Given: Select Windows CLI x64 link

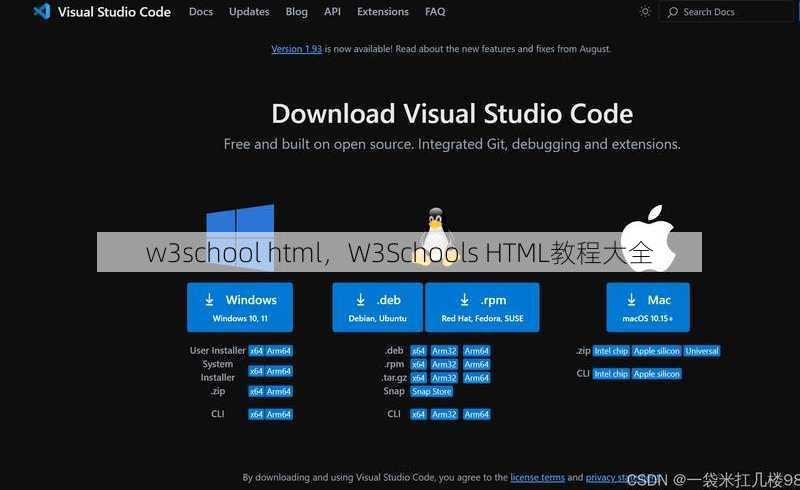Looking at the screenshot, I should pos(256,414).
